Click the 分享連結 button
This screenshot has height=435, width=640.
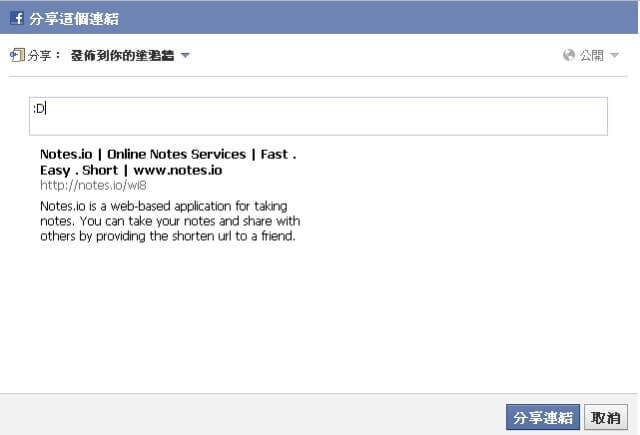click(542, 417)
